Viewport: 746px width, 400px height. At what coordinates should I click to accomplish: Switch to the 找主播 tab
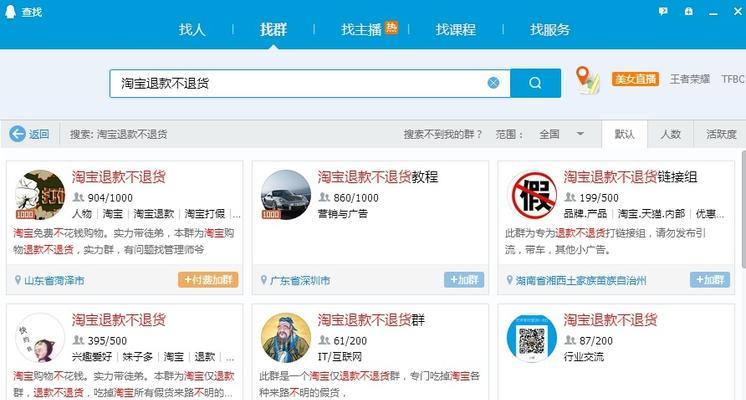coord(361,30)
